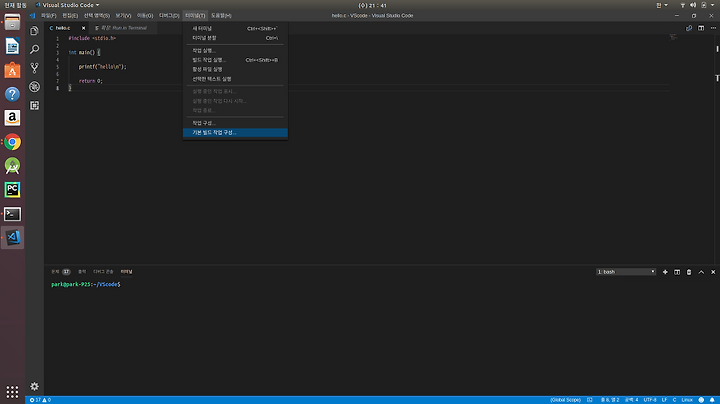
Task: Launch PyCharm from the dock
Action: point(12,190)
